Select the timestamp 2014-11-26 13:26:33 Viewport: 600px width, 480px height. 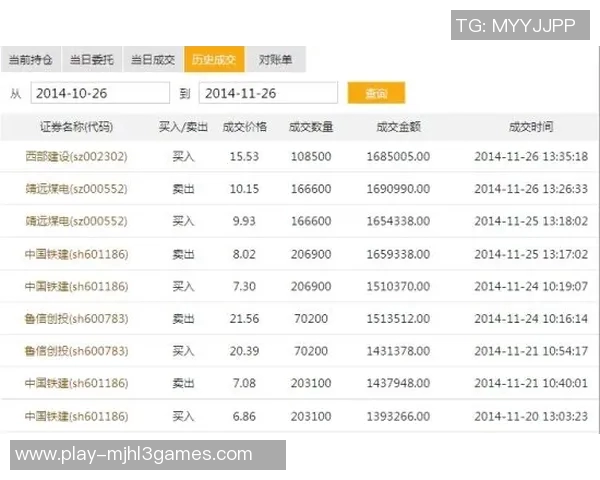tap(531, 189)
